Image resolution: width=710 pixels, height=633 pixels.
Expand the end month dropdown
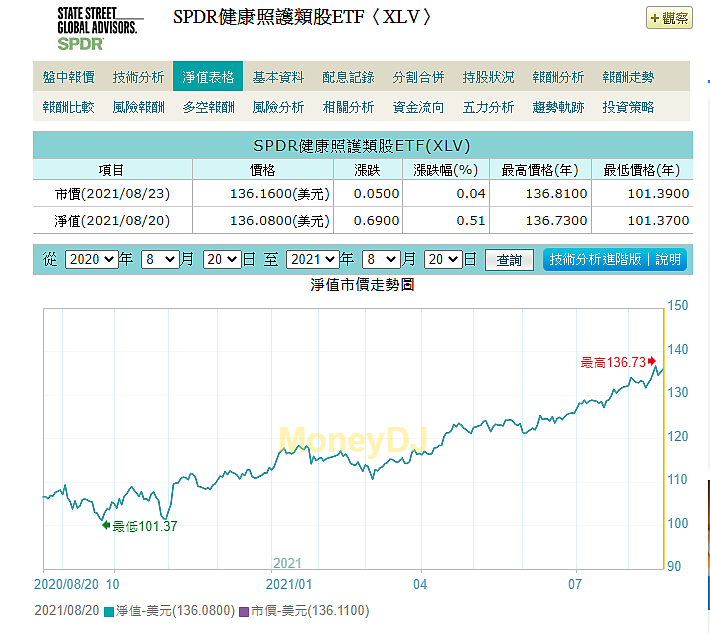pyautogui.click(x=381, y=259)
